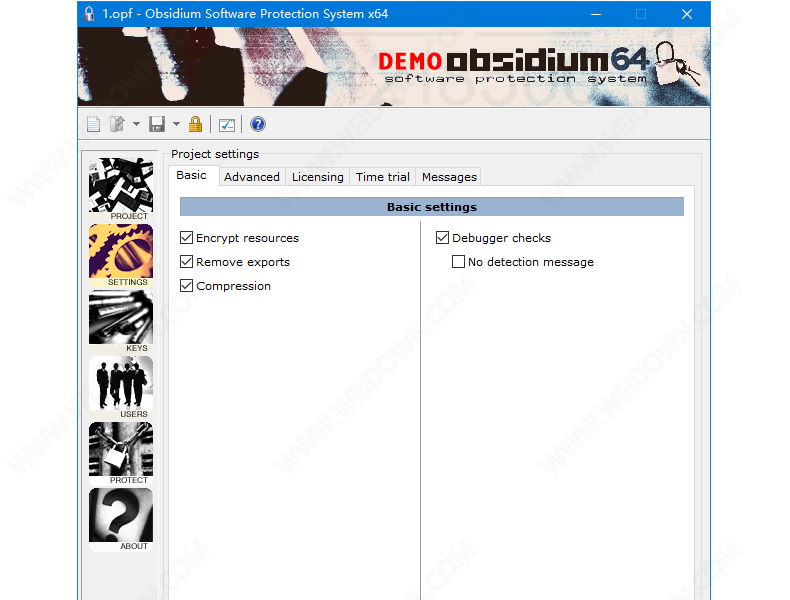Screen dimensions: 790x600
Task: Click the checkmark options toolbar icon
Action: coord(227,124)
